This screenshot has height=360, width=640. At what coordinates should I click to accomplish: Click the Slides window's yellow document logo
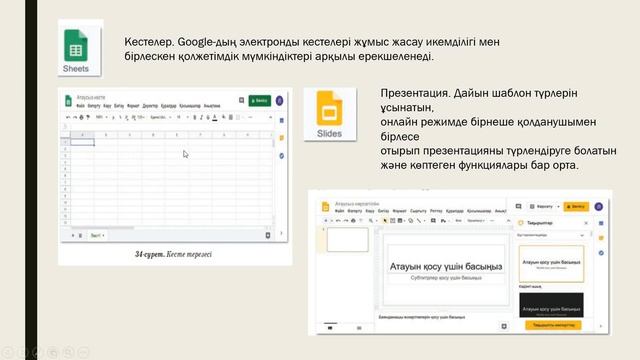(325, 207)
